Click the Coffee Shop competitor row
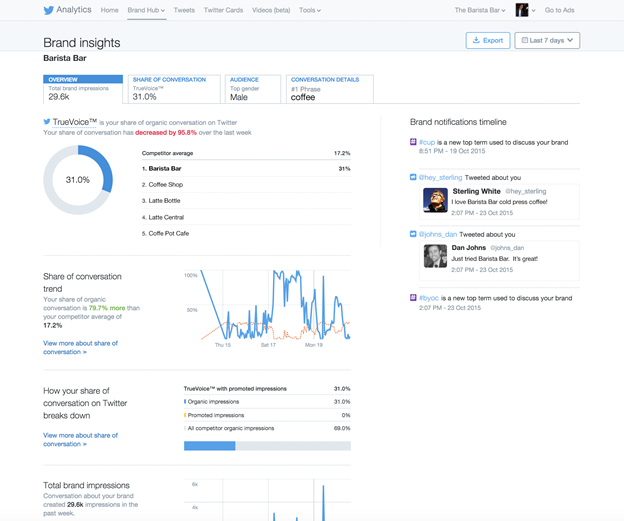Viewport: 624px width, 521px height. [x=246, y=185]
